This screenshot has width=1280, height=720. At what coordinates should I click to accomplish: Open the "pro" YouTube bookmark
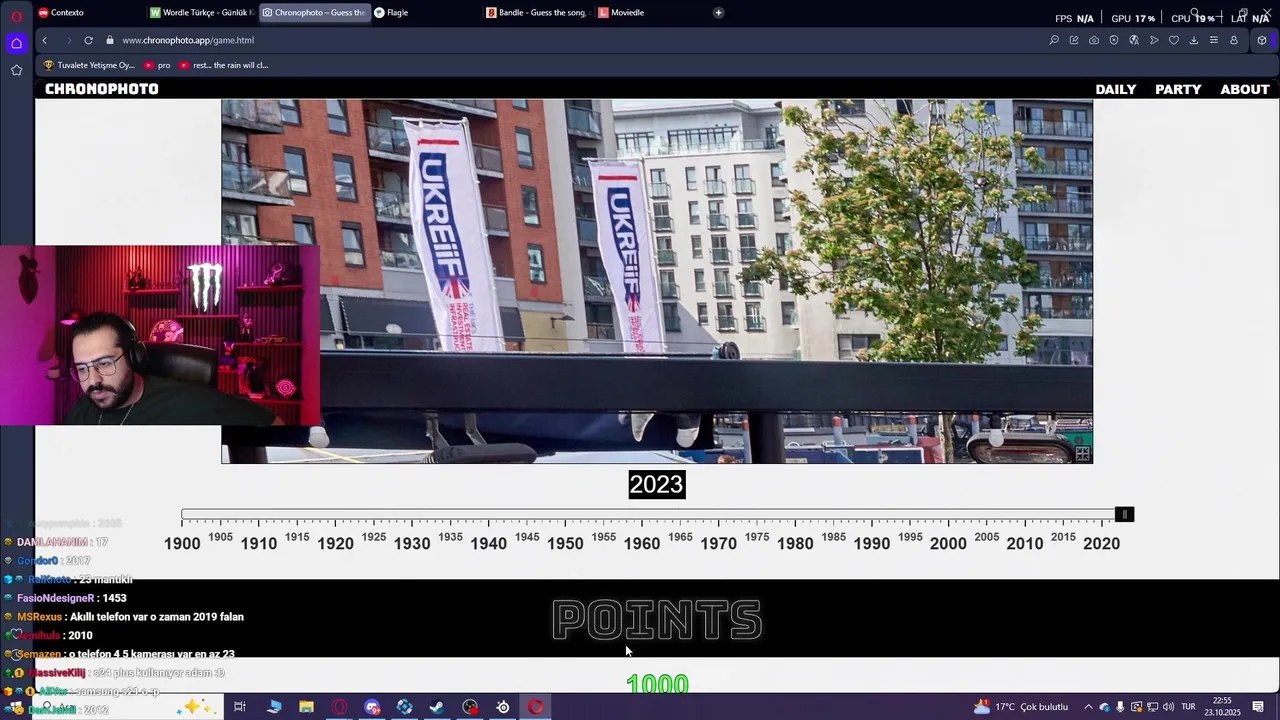(x=157, y=65)
